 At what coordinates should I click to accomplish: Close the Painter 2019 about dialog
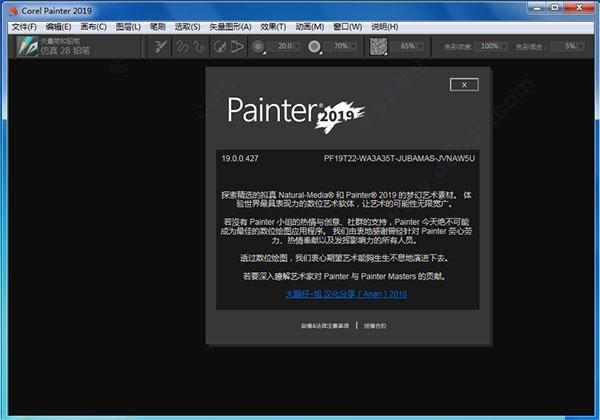464,85
